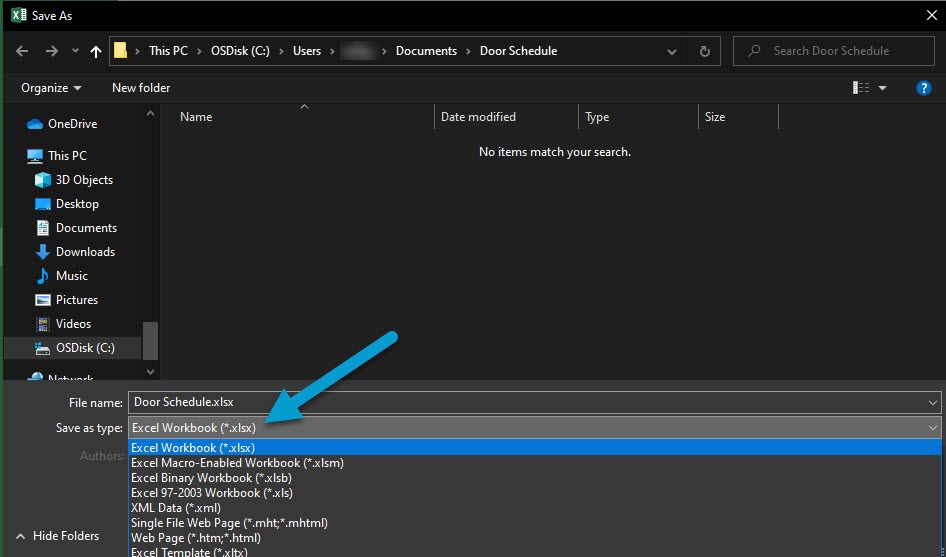946x557 pixels.
Task: Open Documents in navigation pane
Action: point(75,228)
